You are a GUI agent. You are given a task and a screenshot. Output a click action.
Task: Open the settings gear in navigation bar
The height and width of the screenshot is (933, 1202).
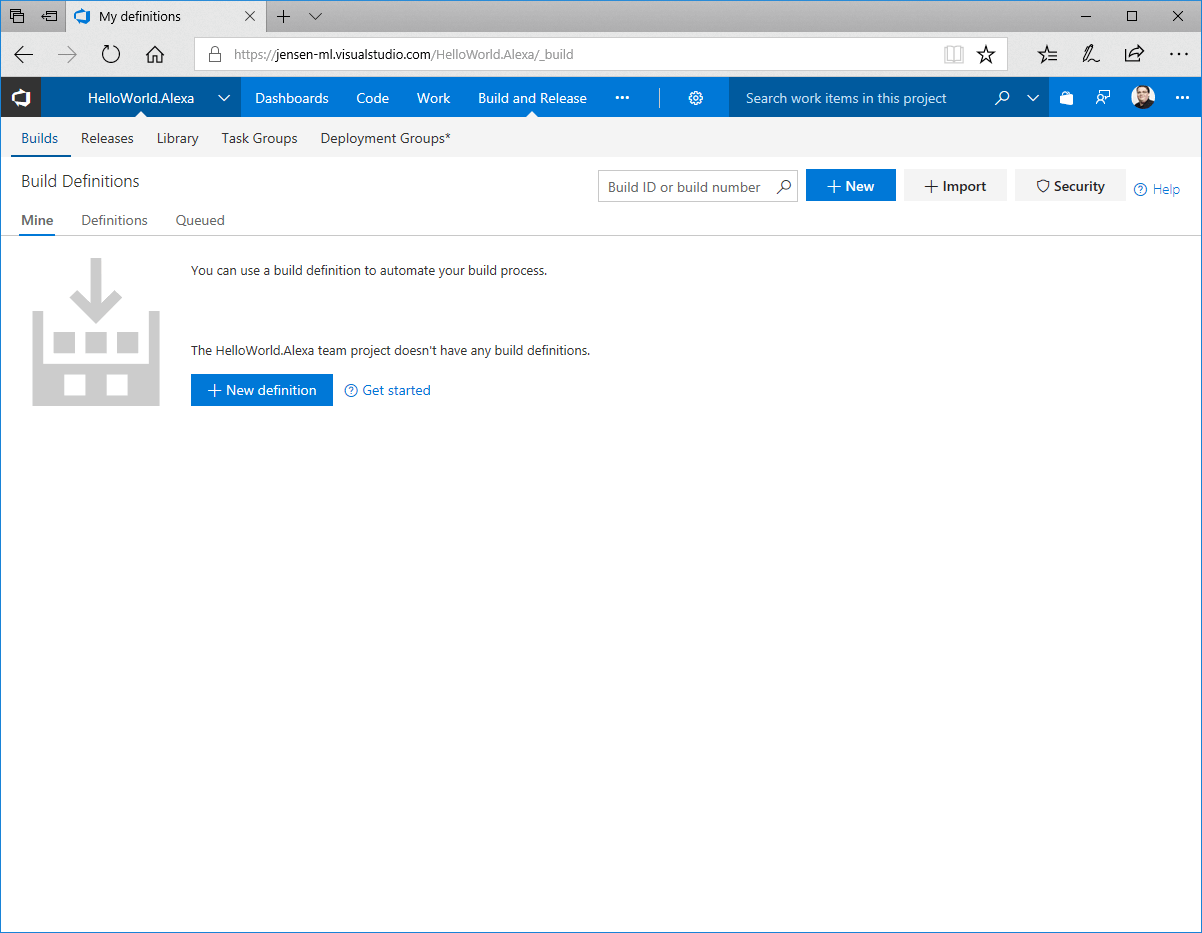click(696, 98)
